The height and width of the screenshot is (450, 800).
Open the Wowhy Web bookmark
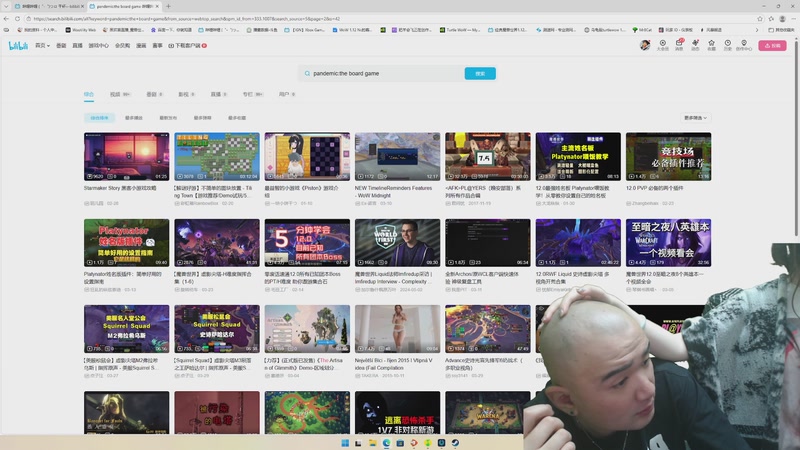81,30
